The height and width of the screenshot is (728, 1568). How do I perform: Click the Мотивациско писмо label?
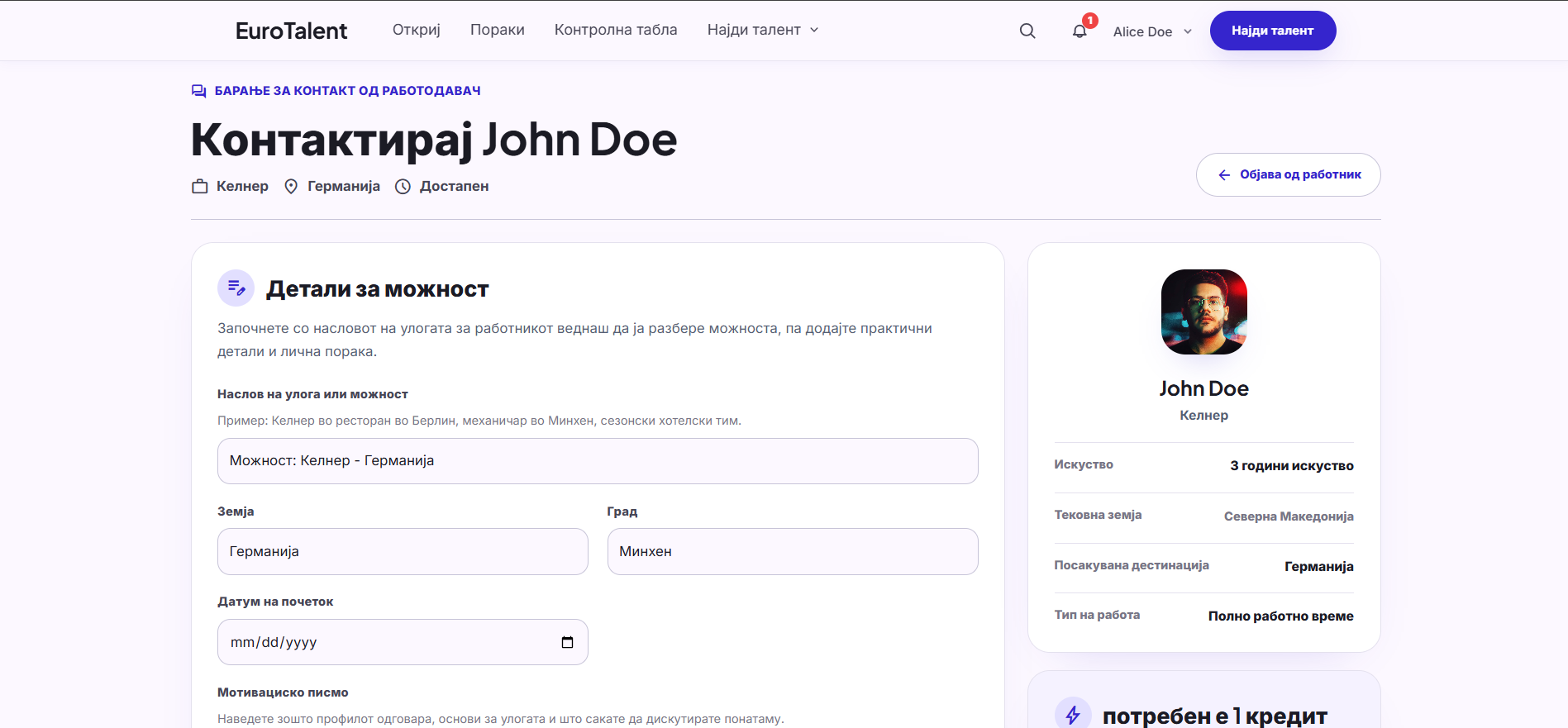tap(283, 692)
